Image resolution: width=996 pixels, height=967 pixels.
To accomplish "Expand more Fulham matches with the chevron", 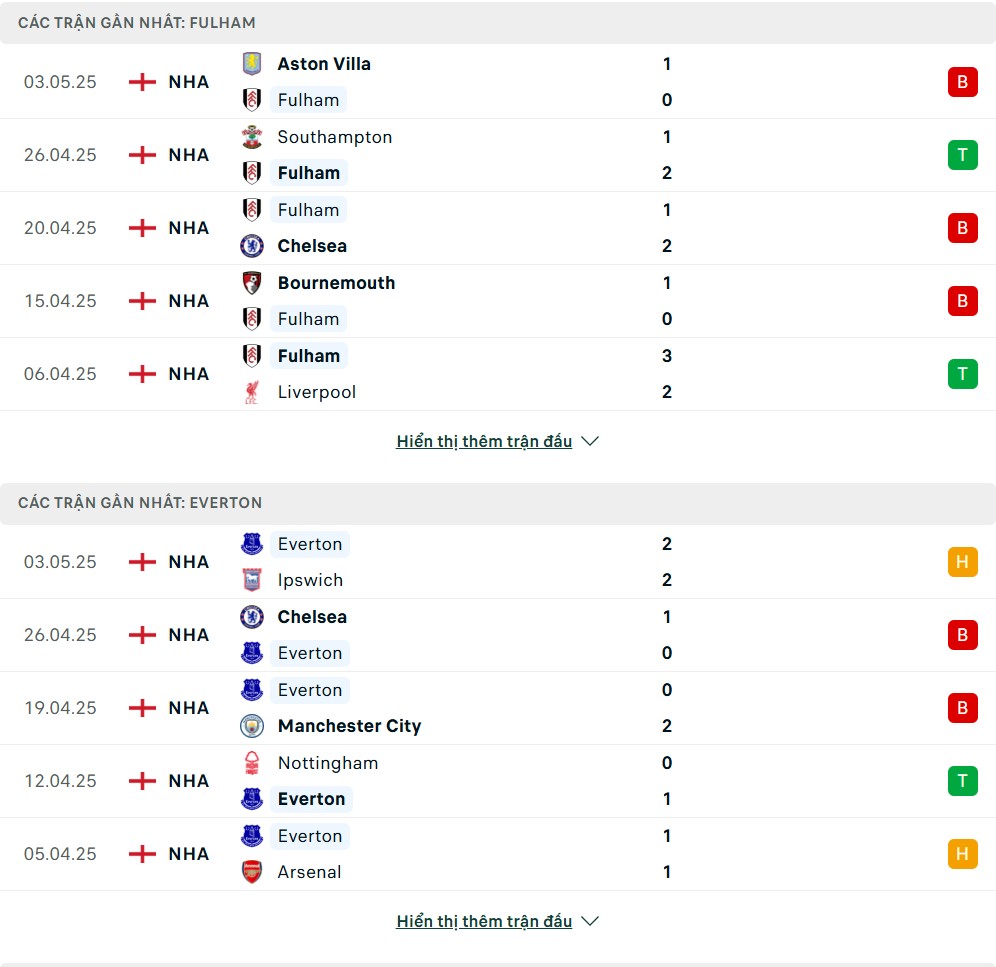I will click(x=590, y=441).
